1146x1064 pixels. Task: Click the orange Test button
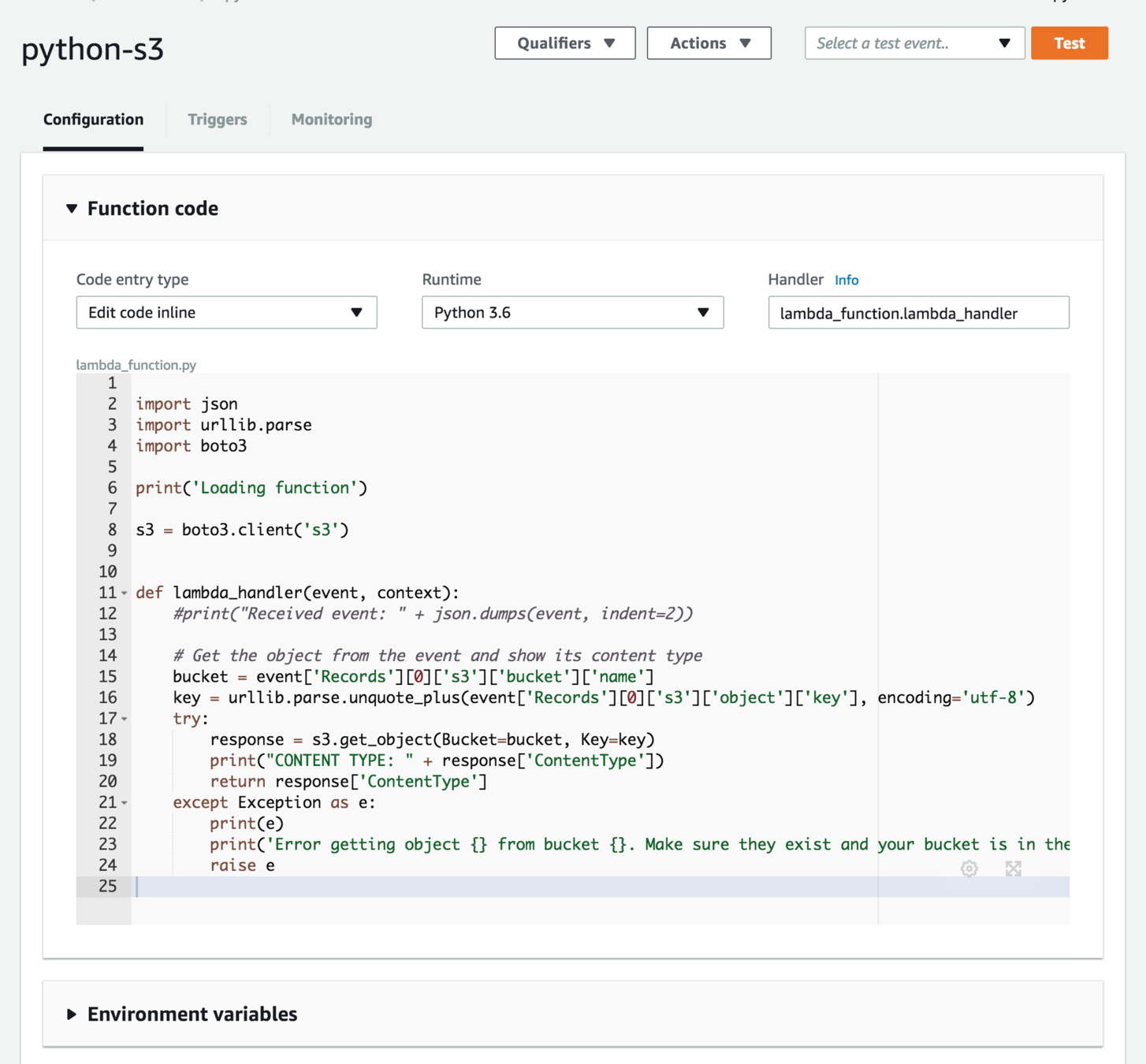pyautogui.click(x=1070, y=43)
